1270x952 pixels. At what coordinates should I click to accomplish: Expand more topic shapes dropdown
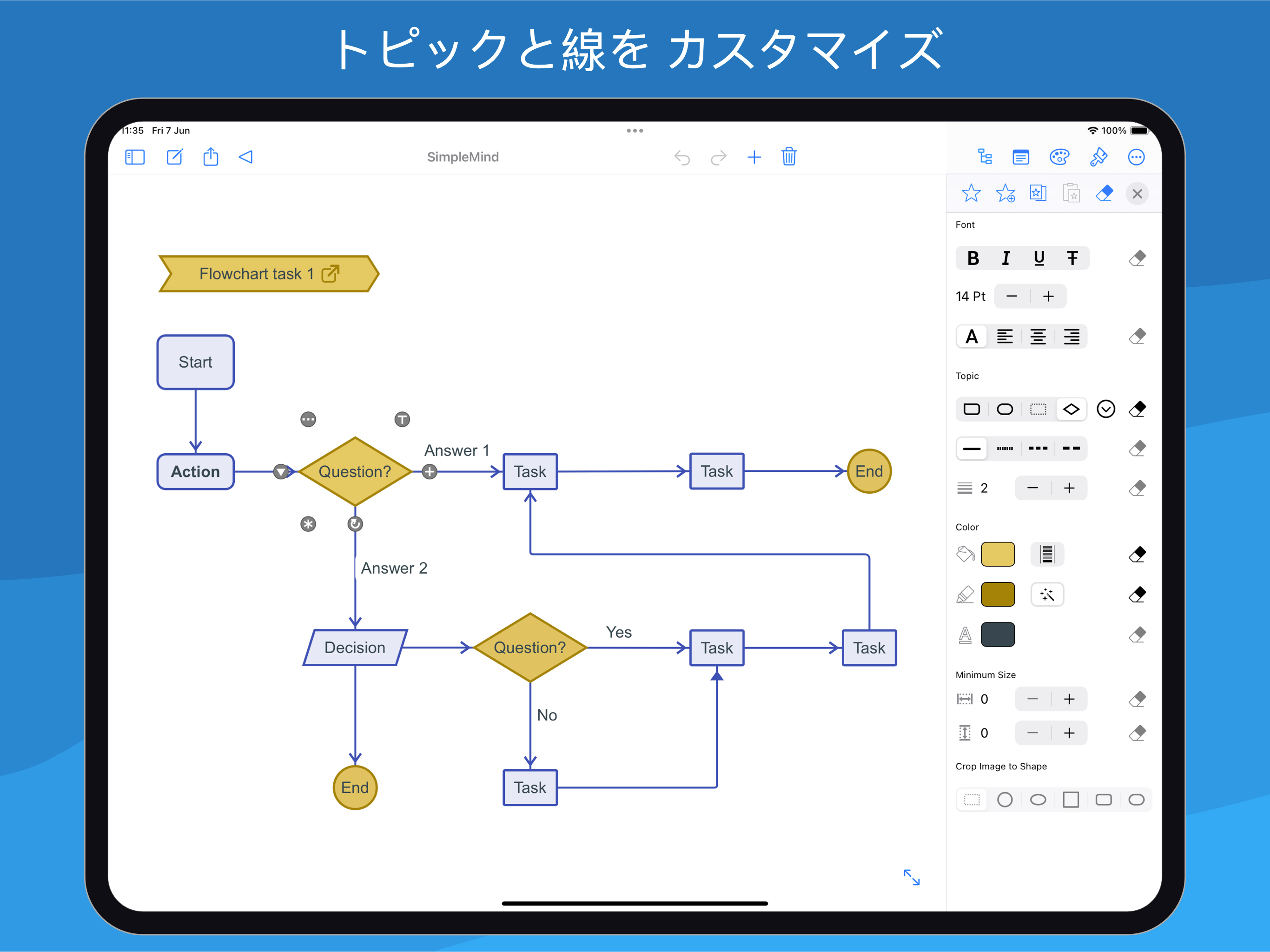[x=1106, y=409]
